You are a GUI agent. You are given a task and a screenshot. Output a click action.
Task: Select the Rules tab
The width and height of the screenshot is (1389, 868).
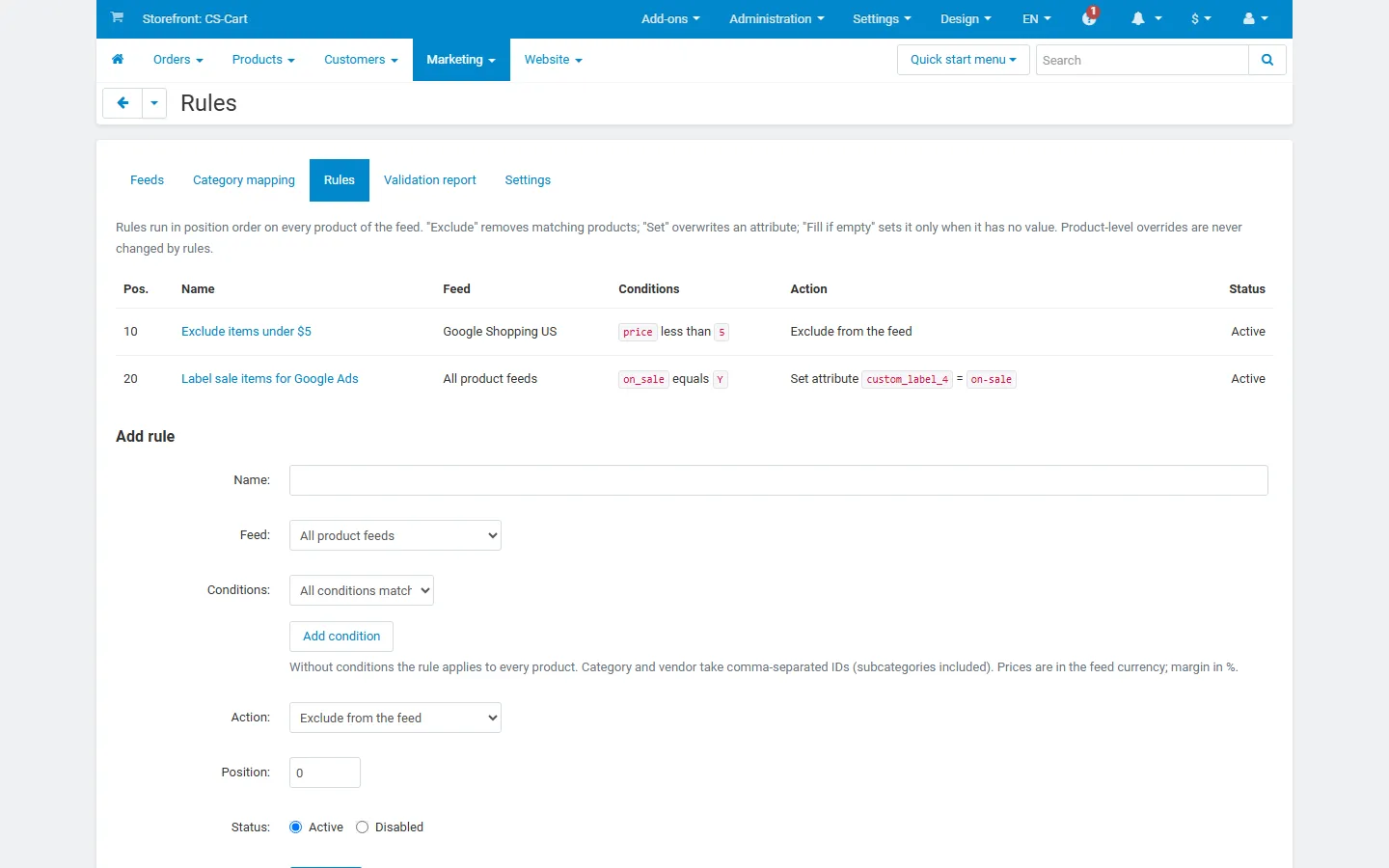[340, 180]
